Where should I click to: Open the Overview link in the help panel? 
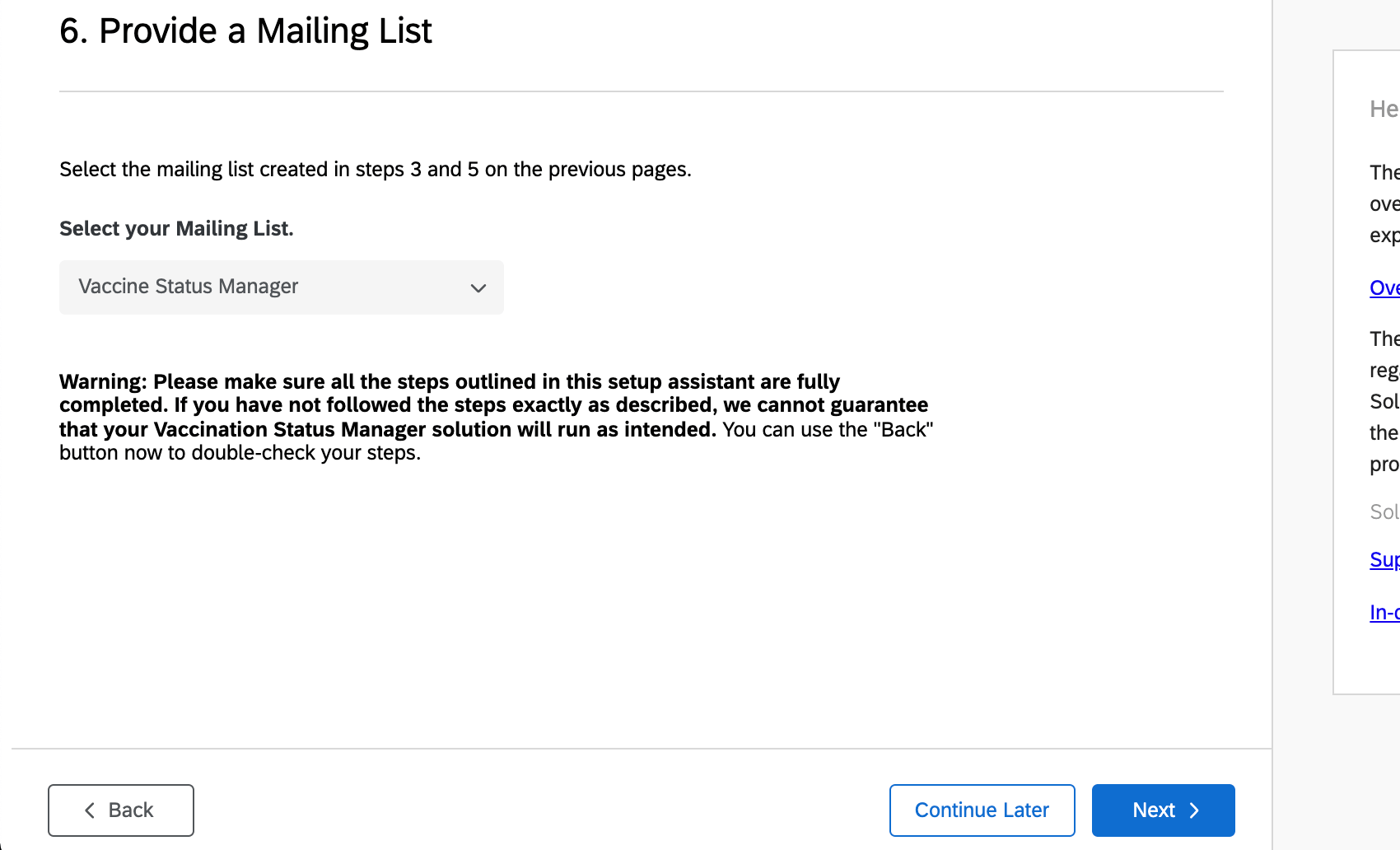1384,287
